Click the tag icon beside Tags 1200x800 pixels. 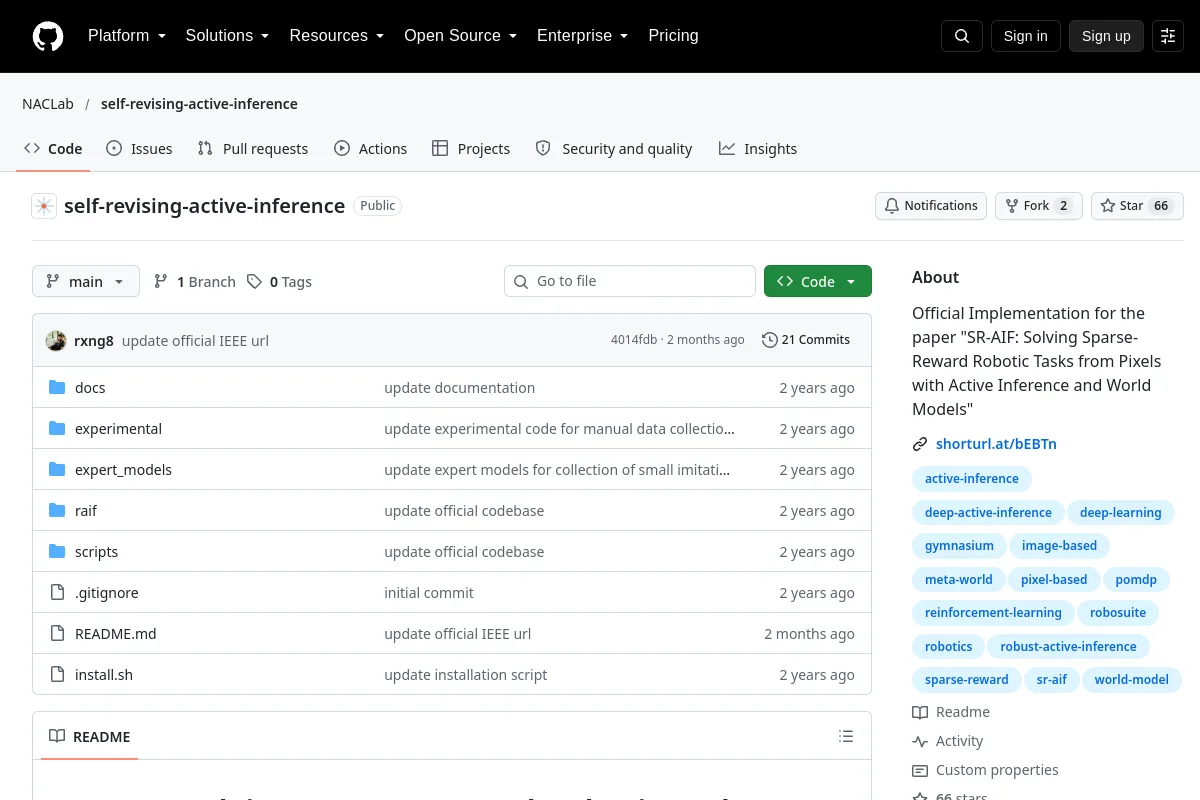coord(255,282)
